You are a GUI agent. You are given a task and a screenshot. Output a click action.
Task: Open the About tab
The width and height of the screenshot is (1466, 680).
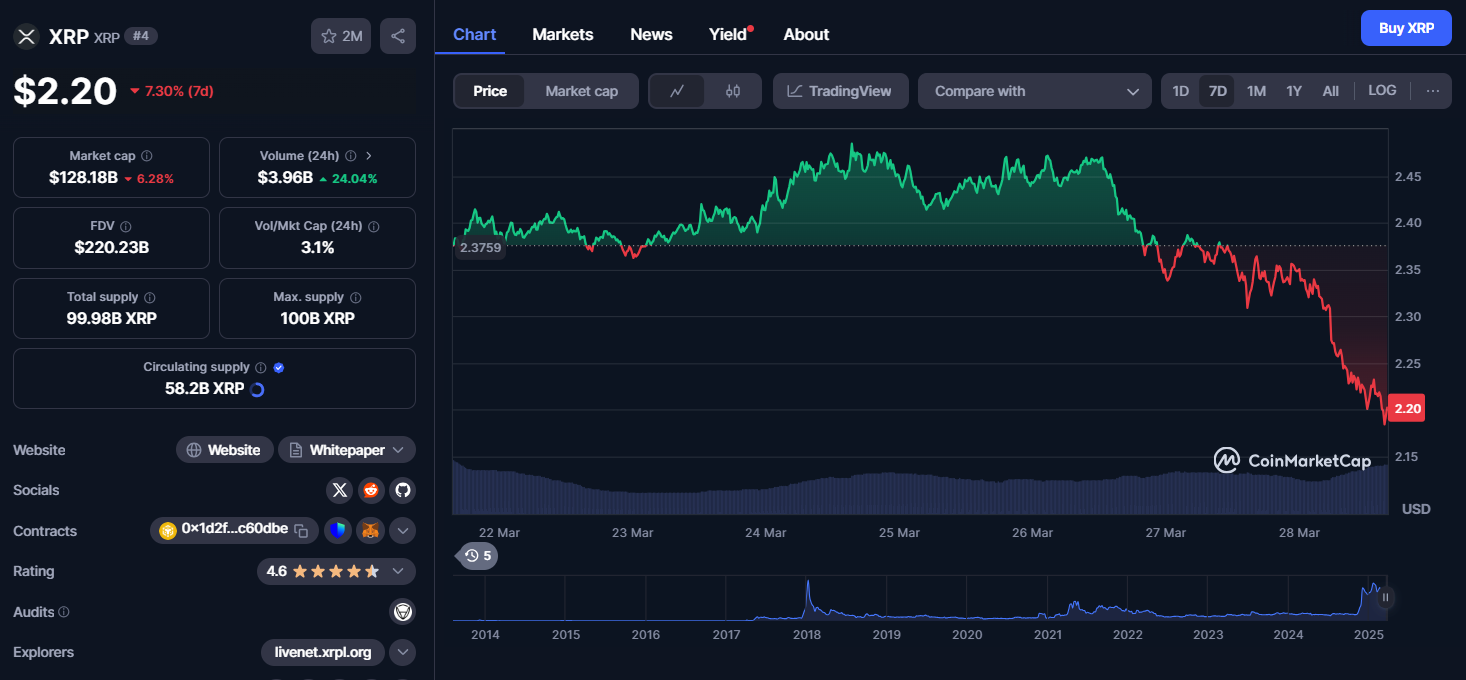[x=806, y=34]
